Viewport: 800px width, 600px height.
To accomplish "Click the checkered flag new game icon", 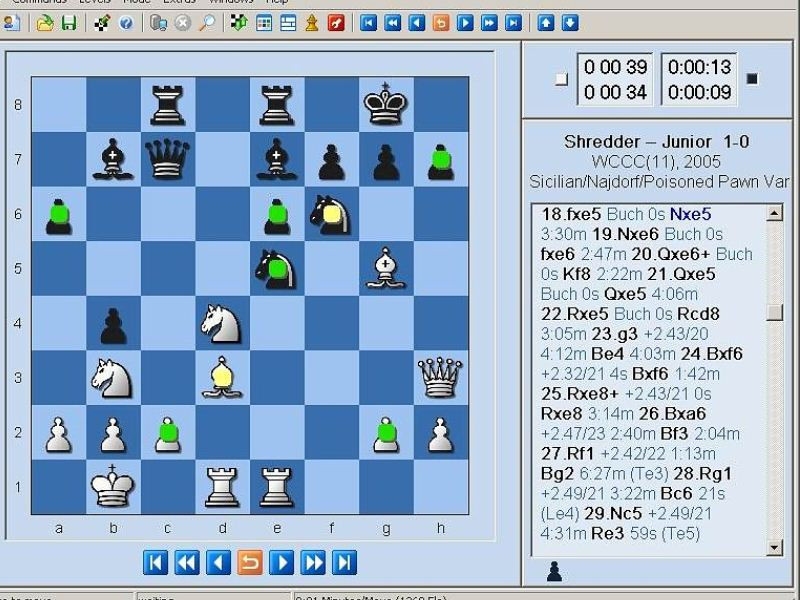I will click(102, 22).
